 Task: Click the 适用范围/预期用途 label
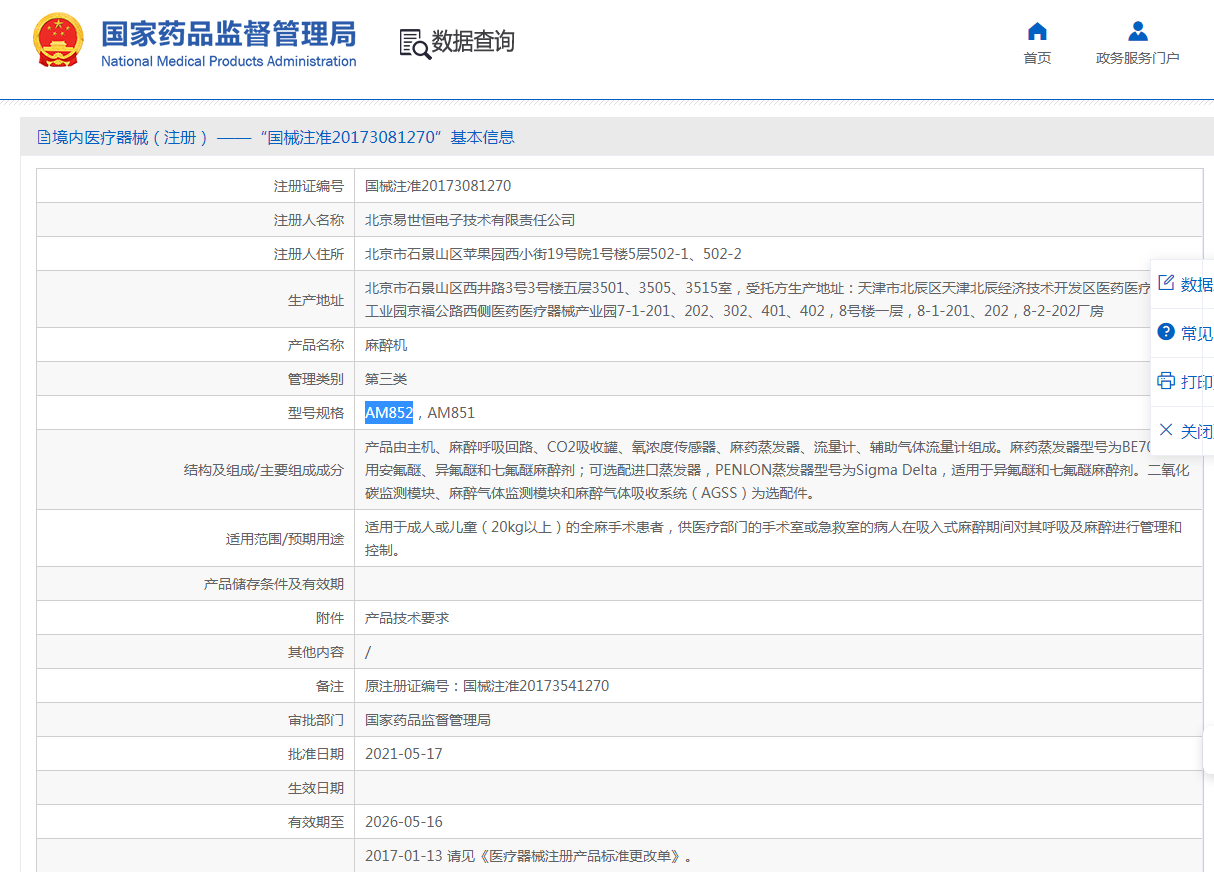[285, 539]
